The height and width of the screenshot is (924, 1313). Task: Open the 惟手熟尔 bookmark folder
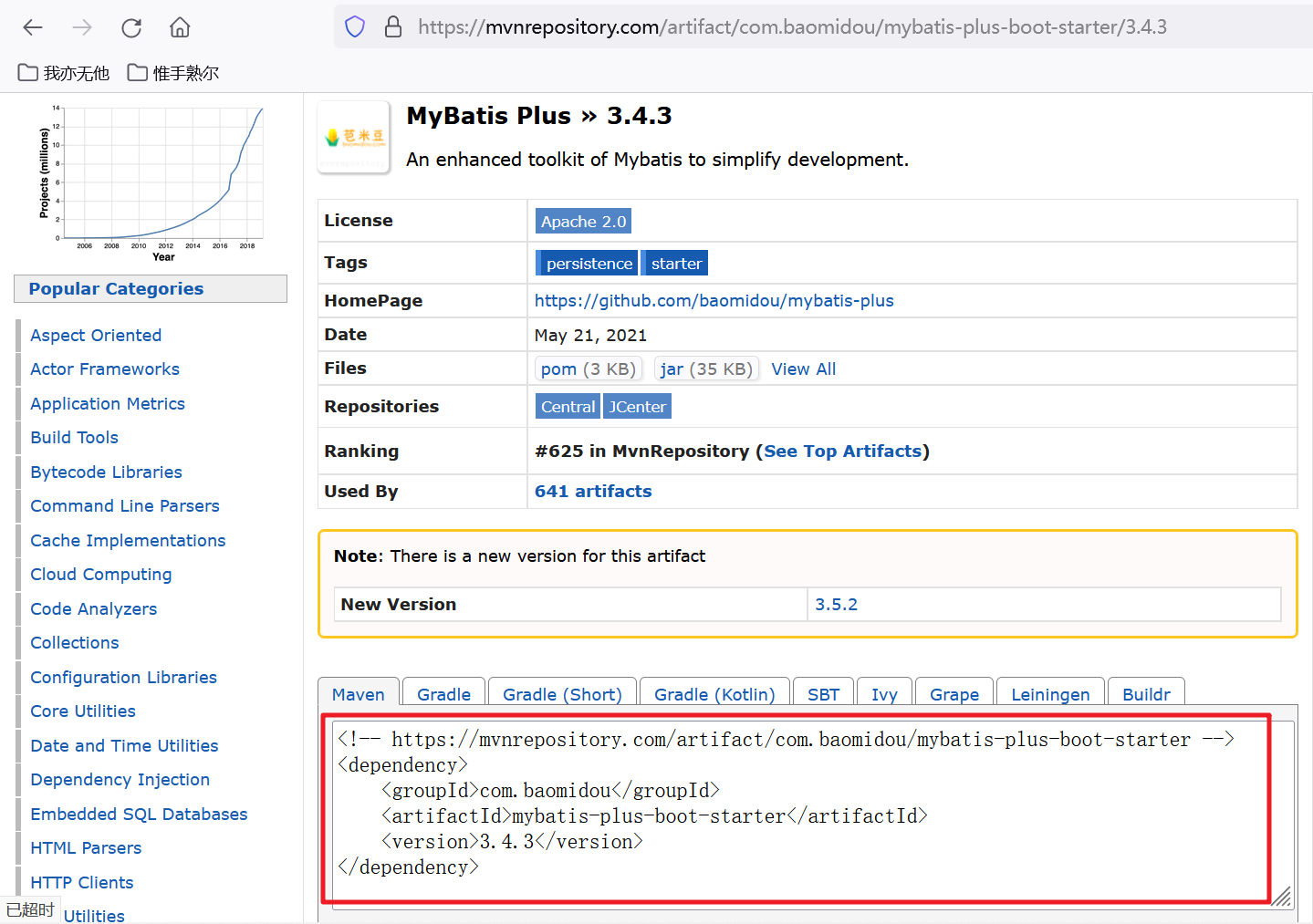pyautogui.click(x=173, y=73)
